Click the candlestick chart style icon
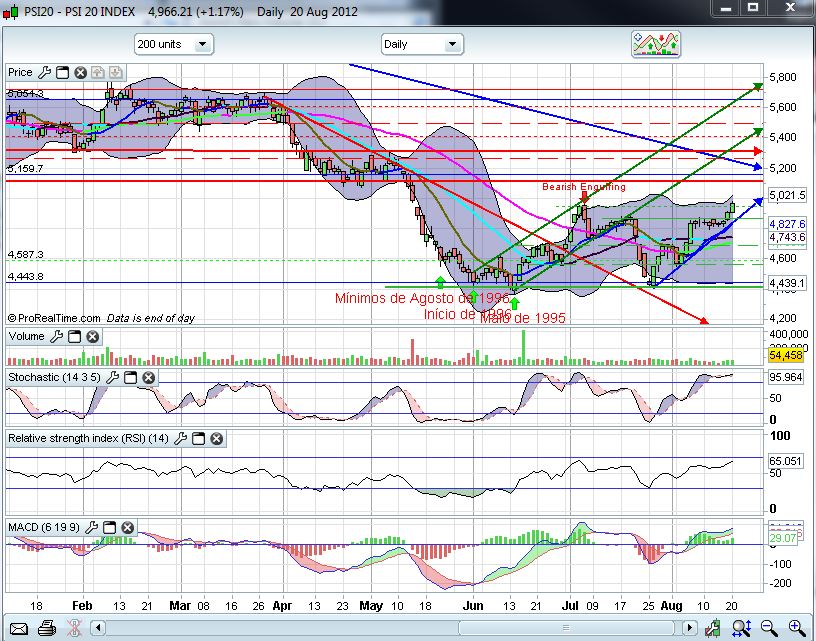Image resolution: width=816 pixels, height=641 pixels. tap(713, 628)
